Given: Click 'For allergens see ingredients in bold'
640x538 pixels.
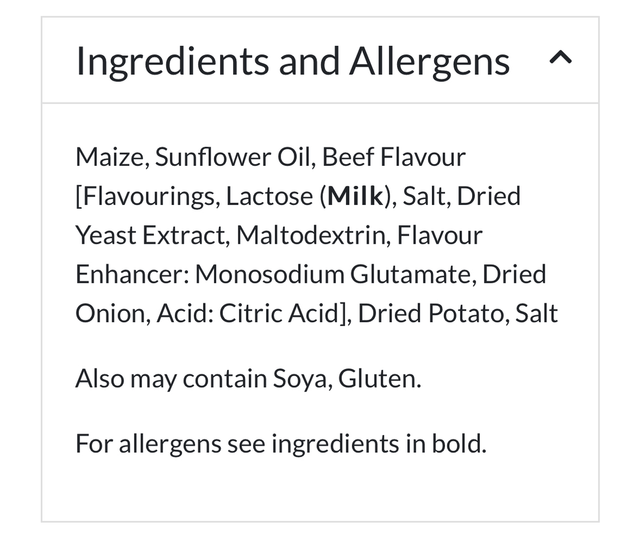Looking at the screenshot, I should pyautogui.click(x=280, y=442).
